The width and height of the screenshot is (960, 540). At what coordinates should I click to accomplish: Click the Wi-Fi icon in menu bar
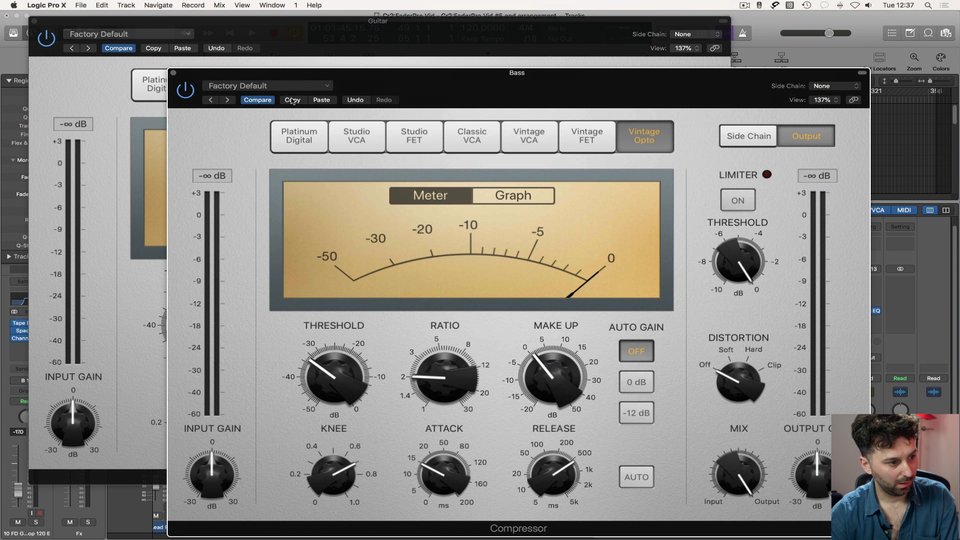[854, 5]
